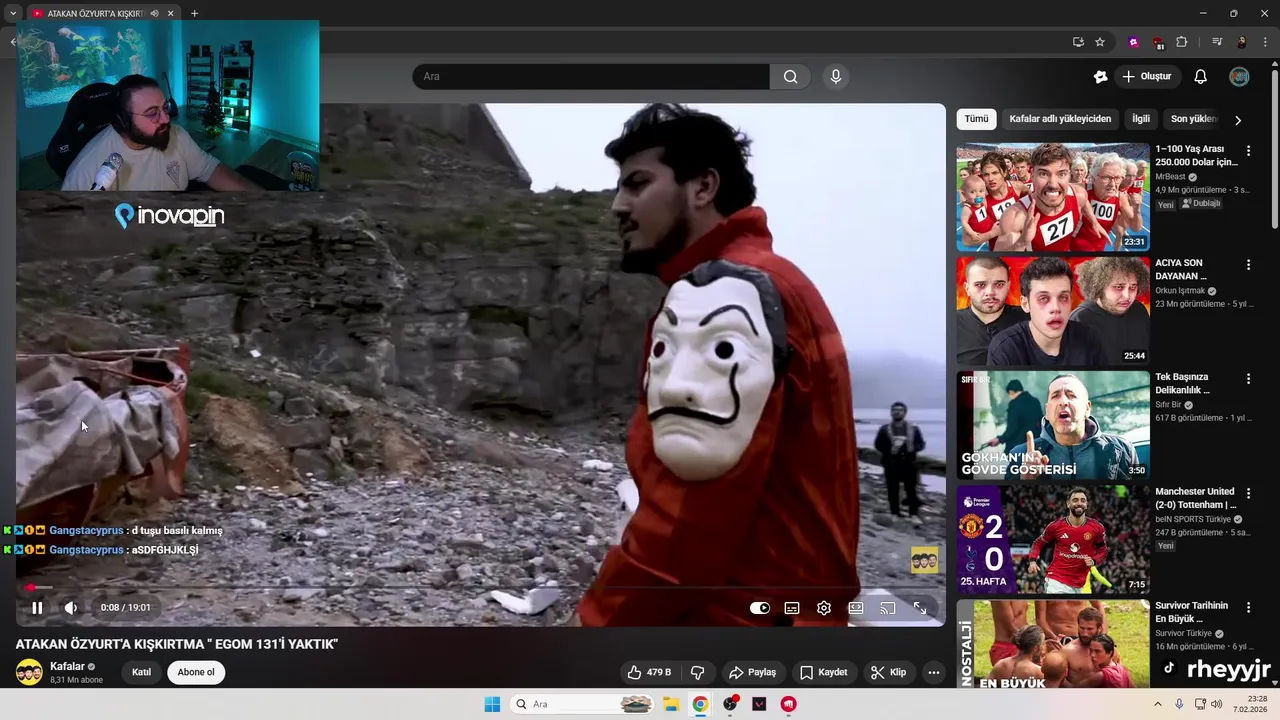Viewport: 1280px width, 720px height.
Task: Open tab search dropdown arrow
Action: pyautogui.click(x=13, y=13)
